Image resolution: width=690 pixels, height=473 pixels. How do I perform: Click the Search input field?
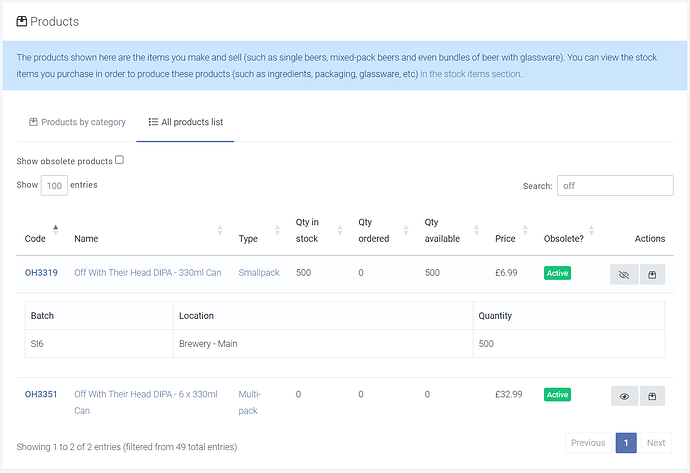(615, 186)
